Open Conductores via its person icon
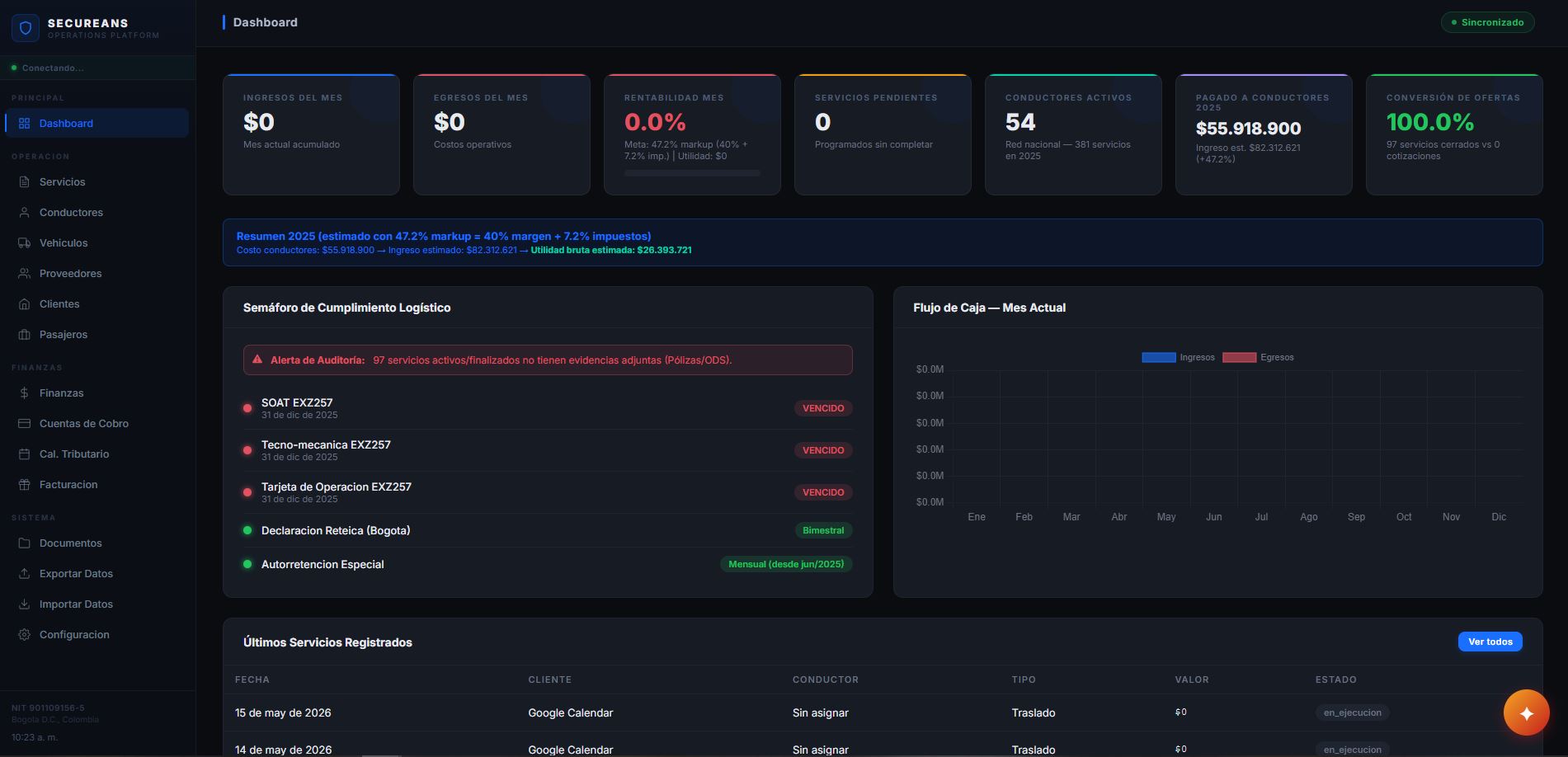Screen dimensions: 1568x757 (24, 212)
